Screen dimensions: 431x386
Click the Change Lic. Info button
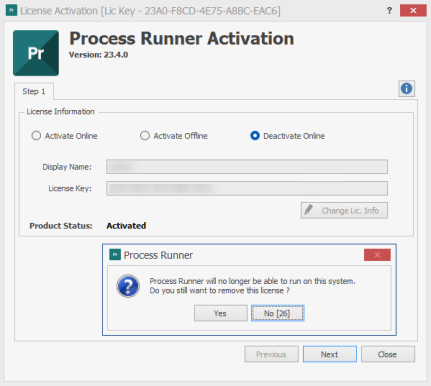coord(344,211)
